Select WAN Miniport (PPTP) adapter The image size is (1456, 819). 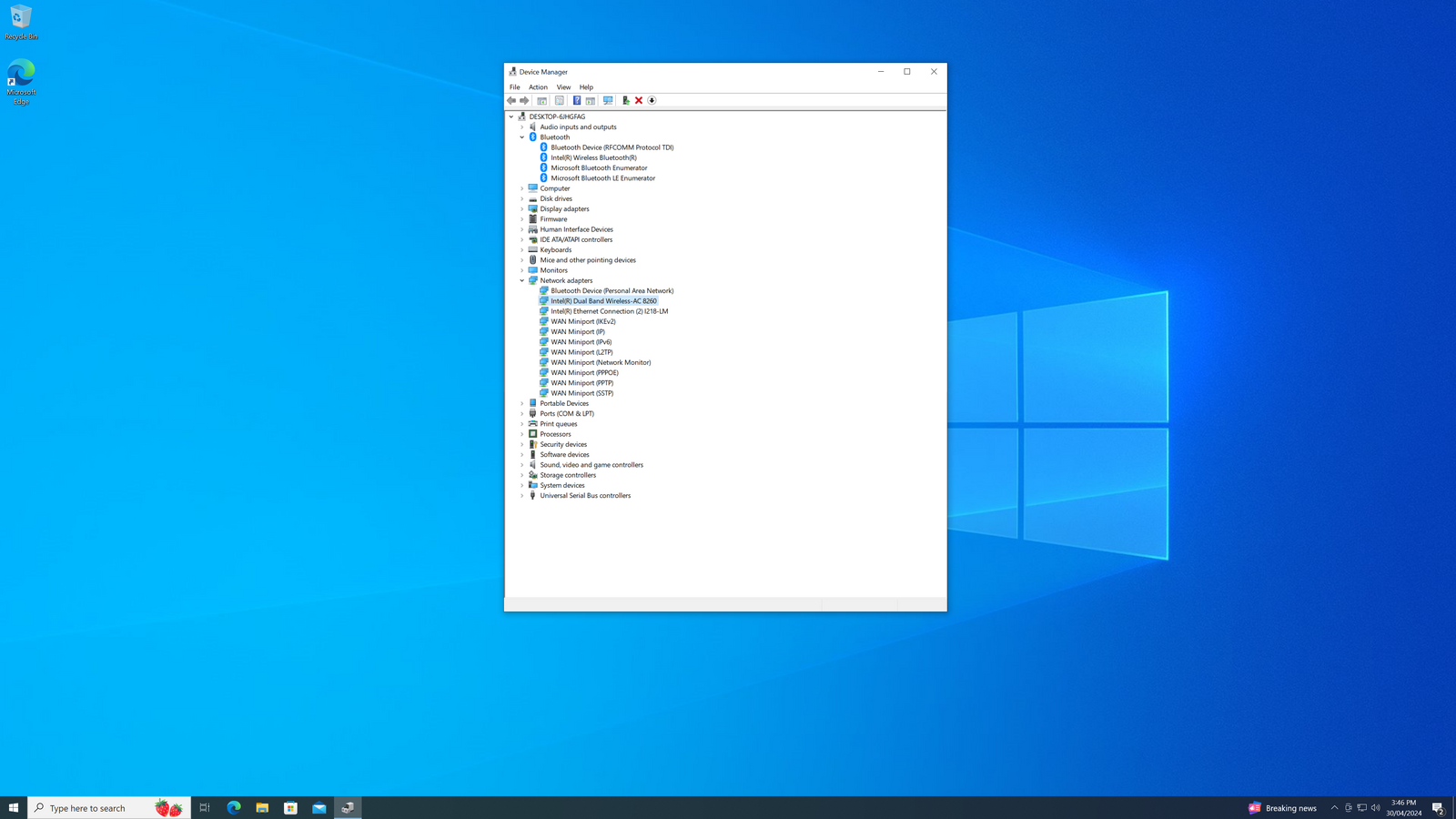(x=581, y=383)
